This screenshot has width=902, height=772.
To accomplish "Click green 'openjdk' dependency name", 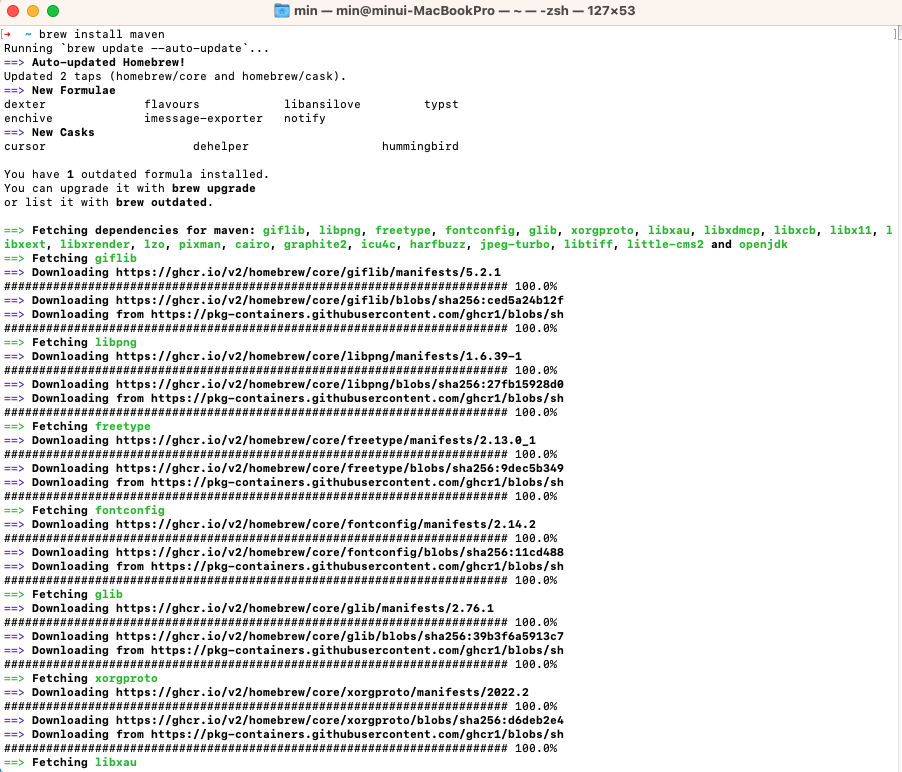I will pyautogui.click(x=763, y=244).
